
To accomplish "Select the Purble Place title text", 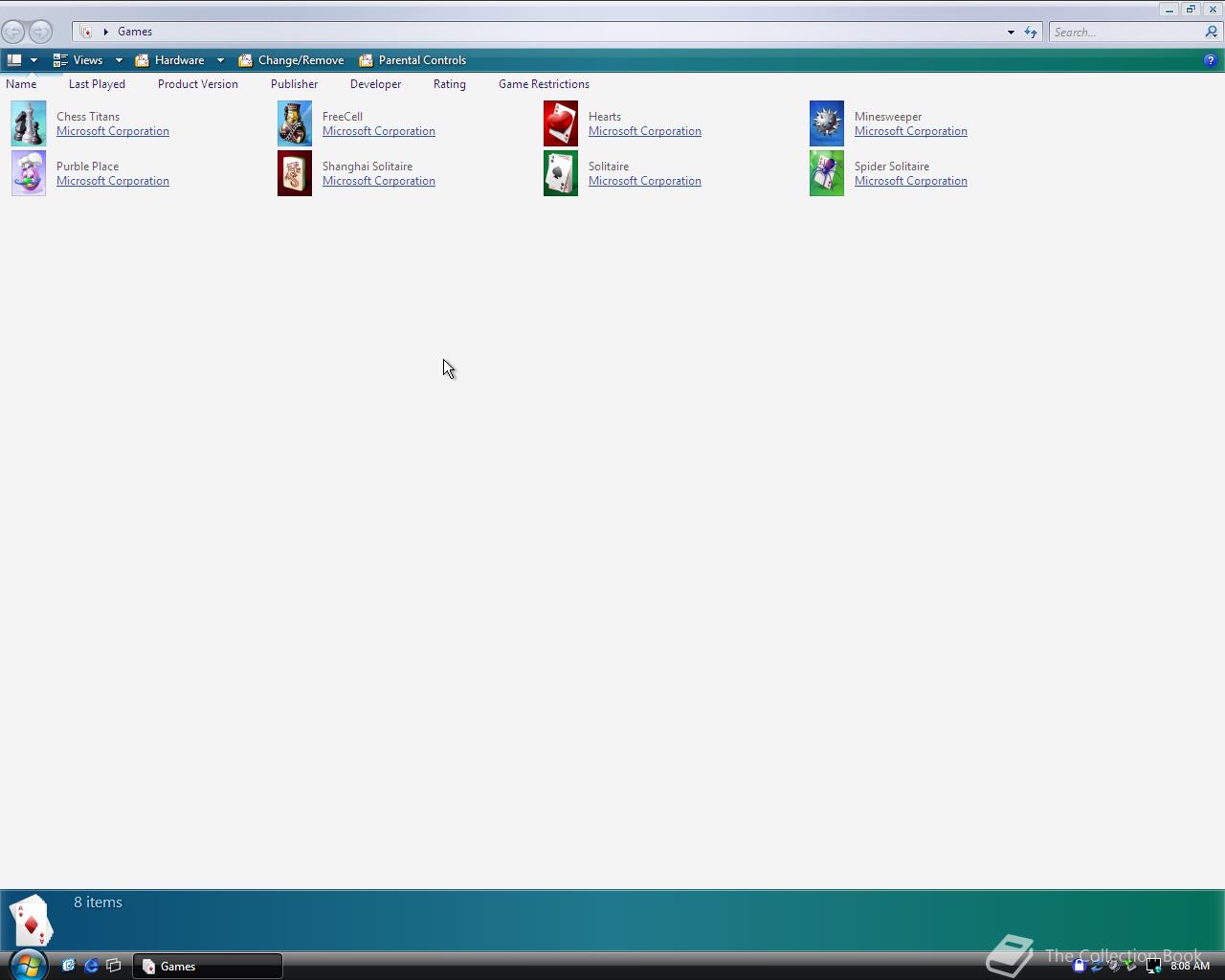I will [87, 167].
